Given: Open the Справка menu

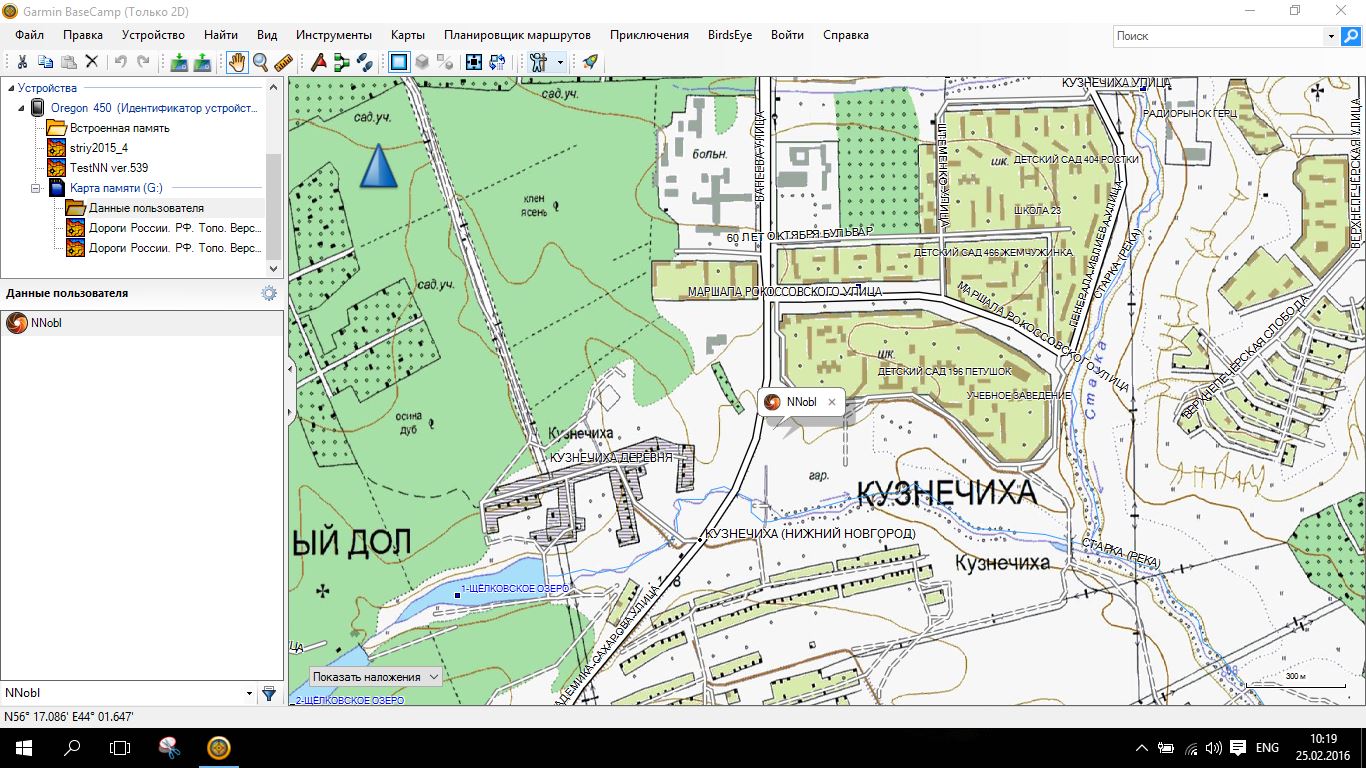Looking at the screenshot, I should click(846, 35).
